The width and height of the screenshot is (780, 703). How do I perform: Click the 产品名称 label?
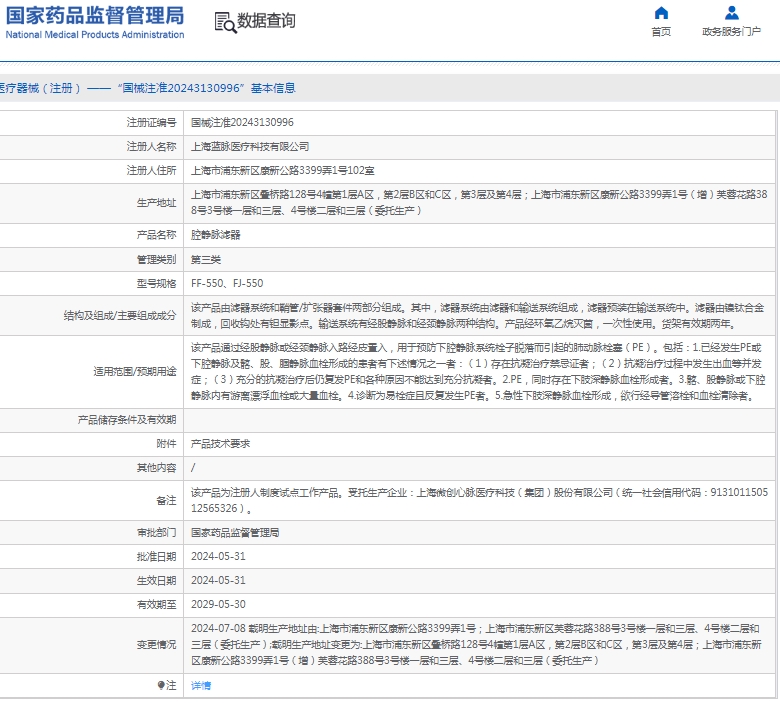pos(156,235)
